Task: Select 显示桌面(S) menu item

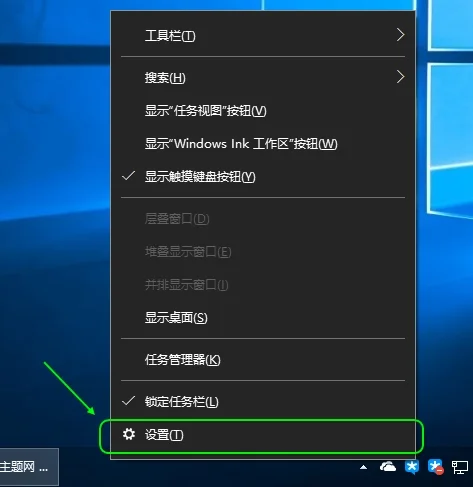Action: (263, 318)
